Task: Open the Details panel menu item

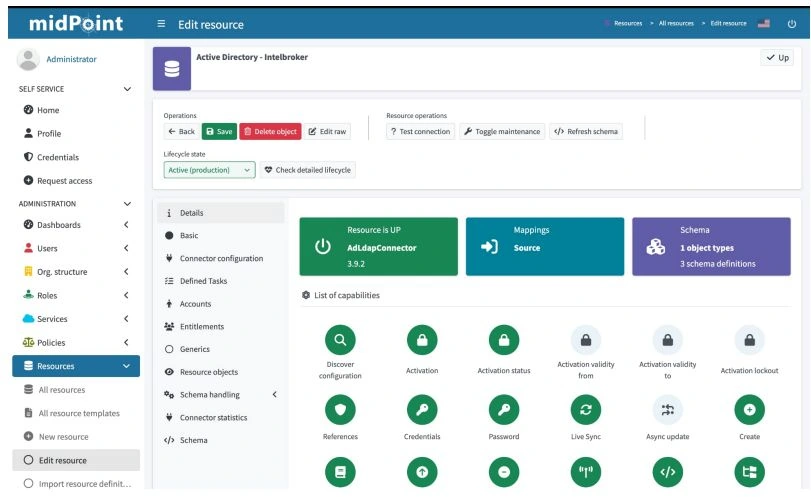Action: click(221, 213)
